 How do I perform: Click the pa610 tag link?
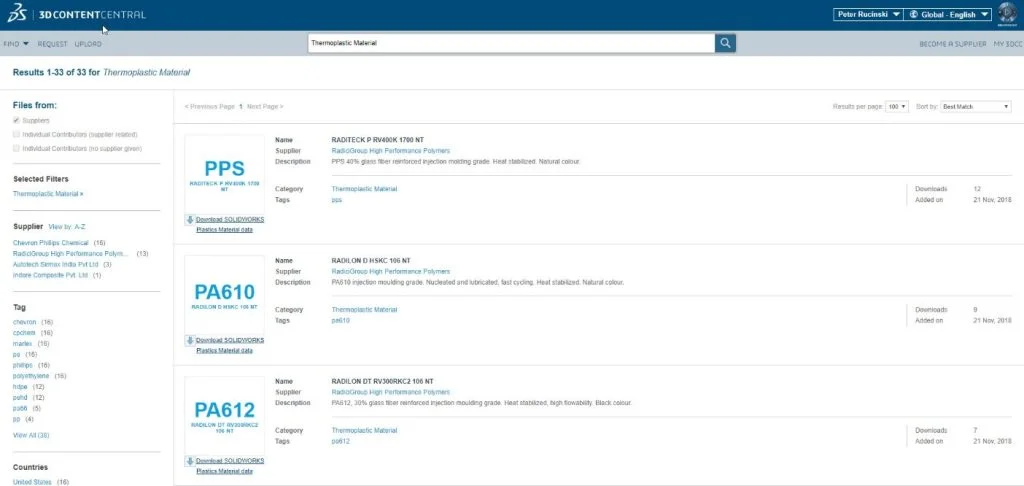coord(340,321)
